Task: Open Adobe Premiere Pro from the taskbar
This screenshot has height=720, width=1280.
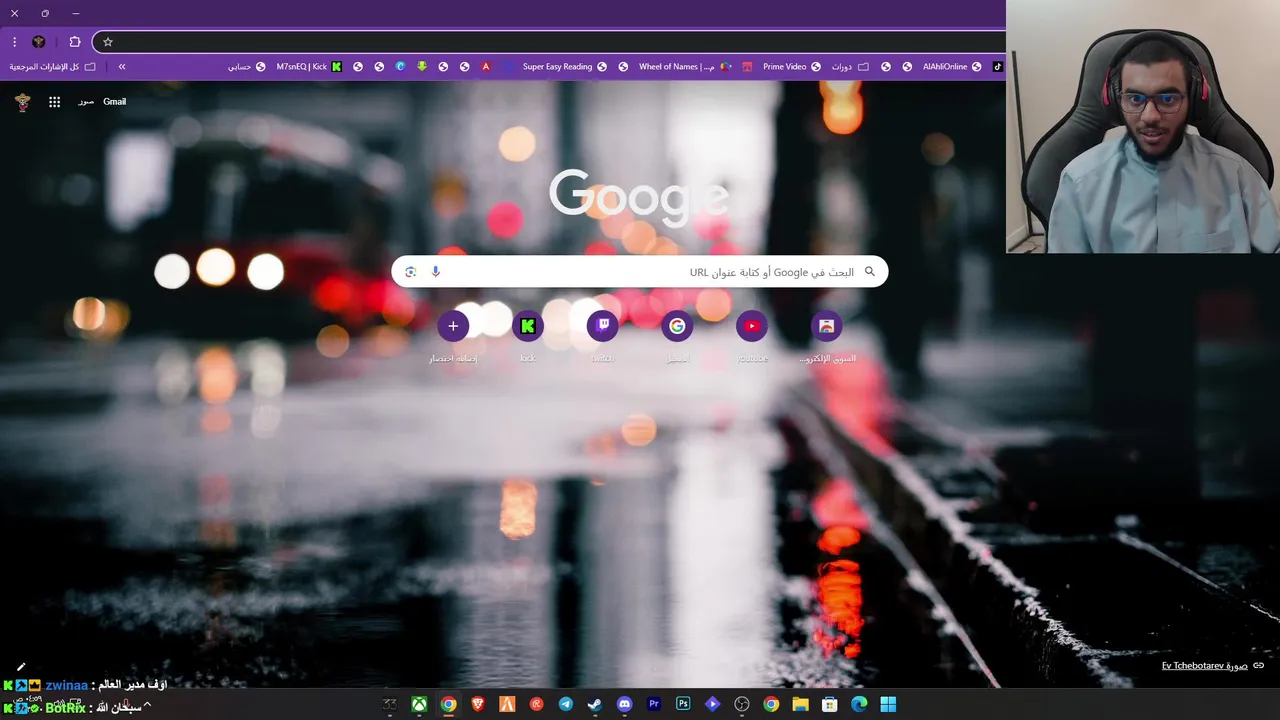Action: [654, 704]
